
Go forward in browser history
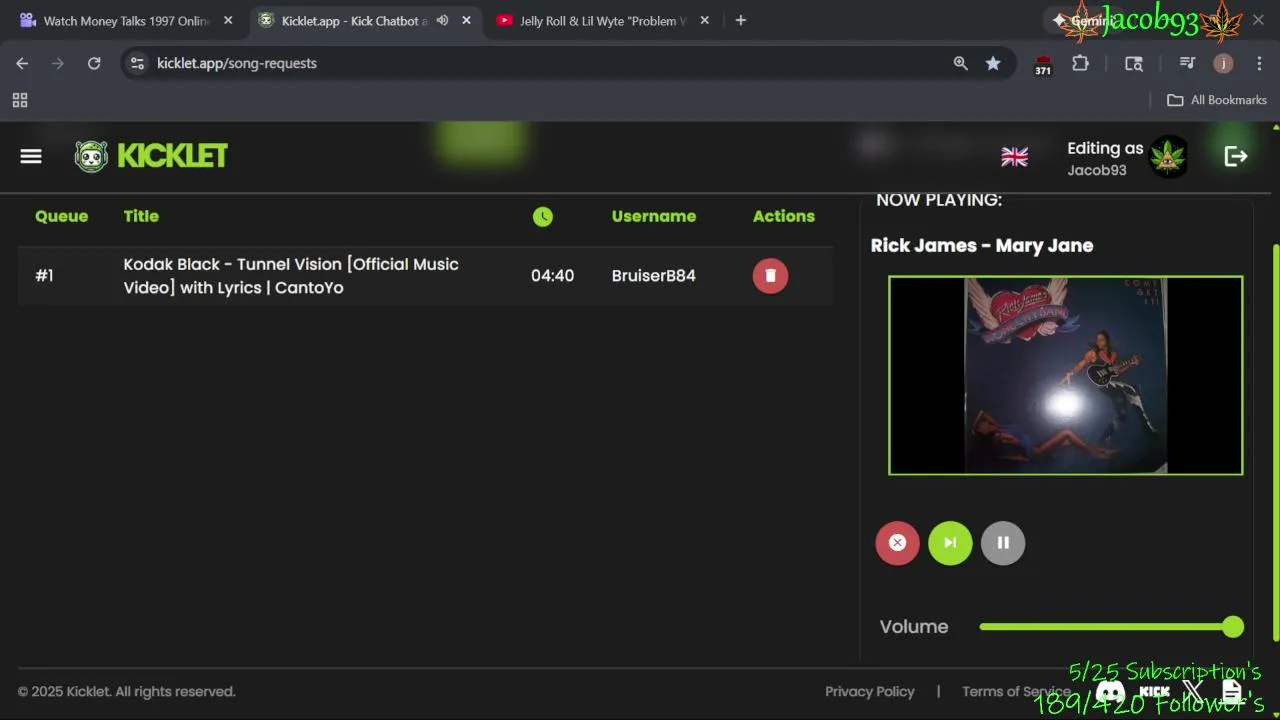point(58,63)
